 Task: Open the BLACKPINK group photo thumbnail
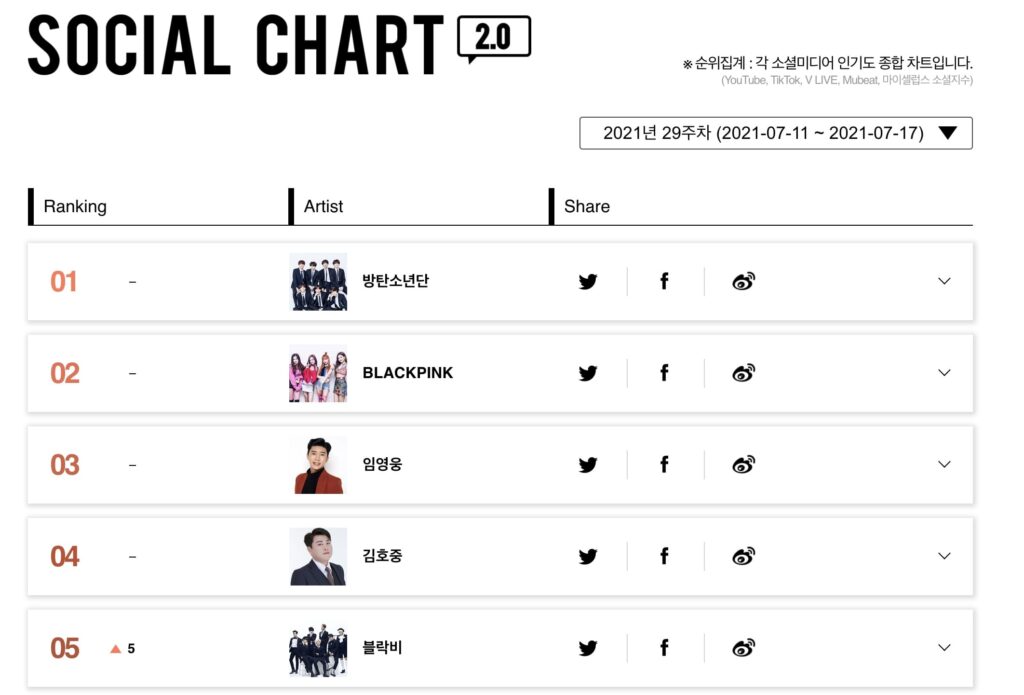(x=318, y=373)
